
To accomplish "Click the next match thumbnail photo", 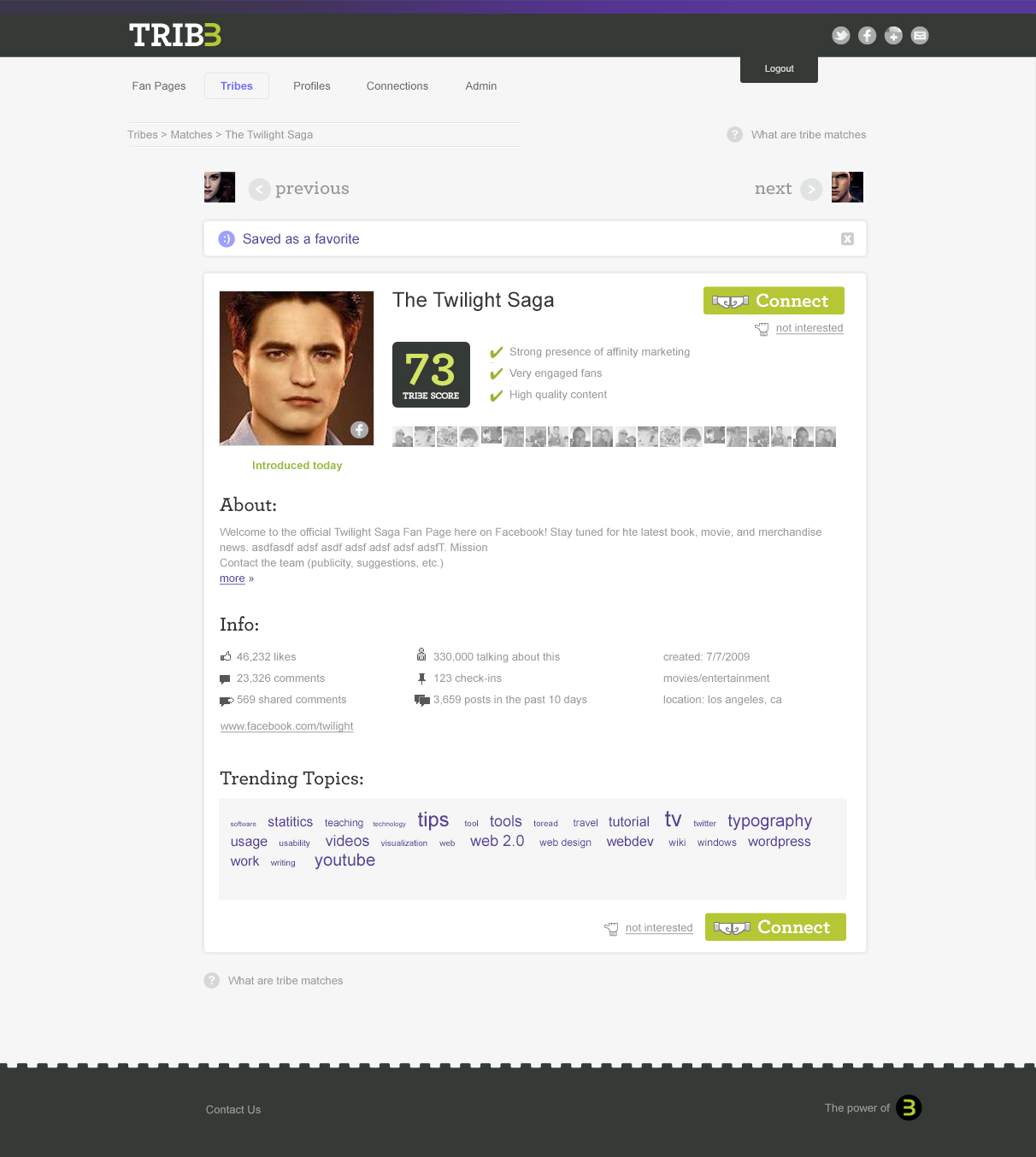I will point(847,187).
